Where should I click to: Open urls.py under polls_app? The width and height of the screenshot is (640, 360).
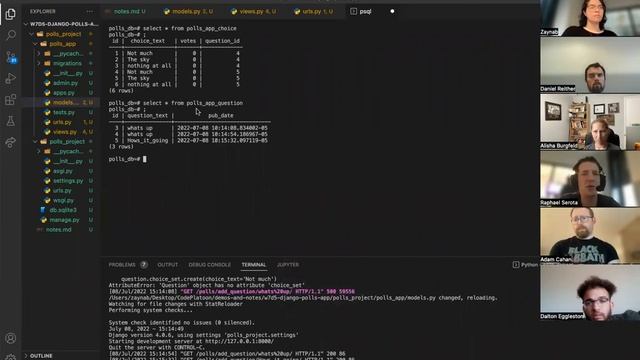click(62, 122)
